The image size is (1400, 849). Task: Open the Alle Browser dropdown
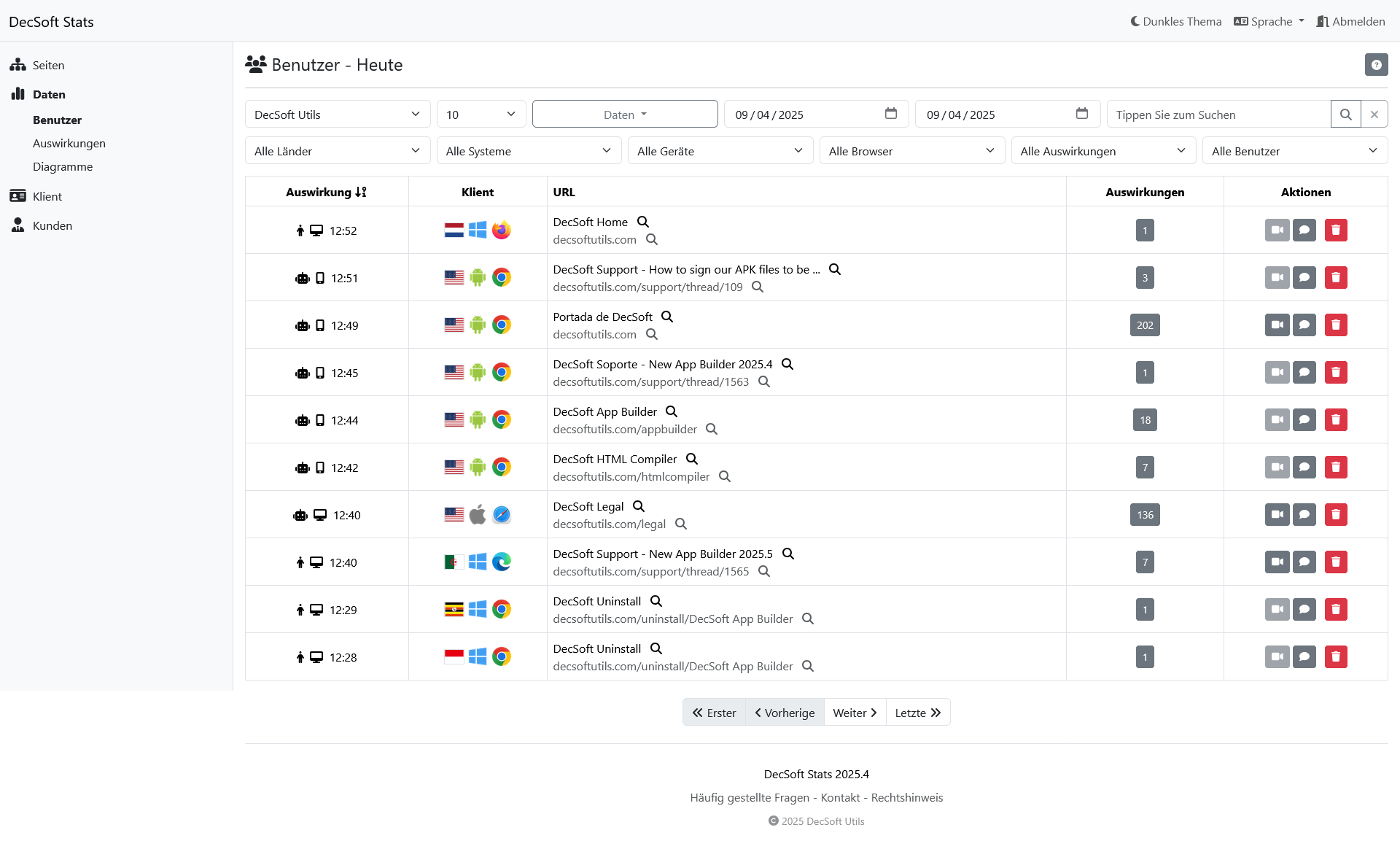pos(912,150)
